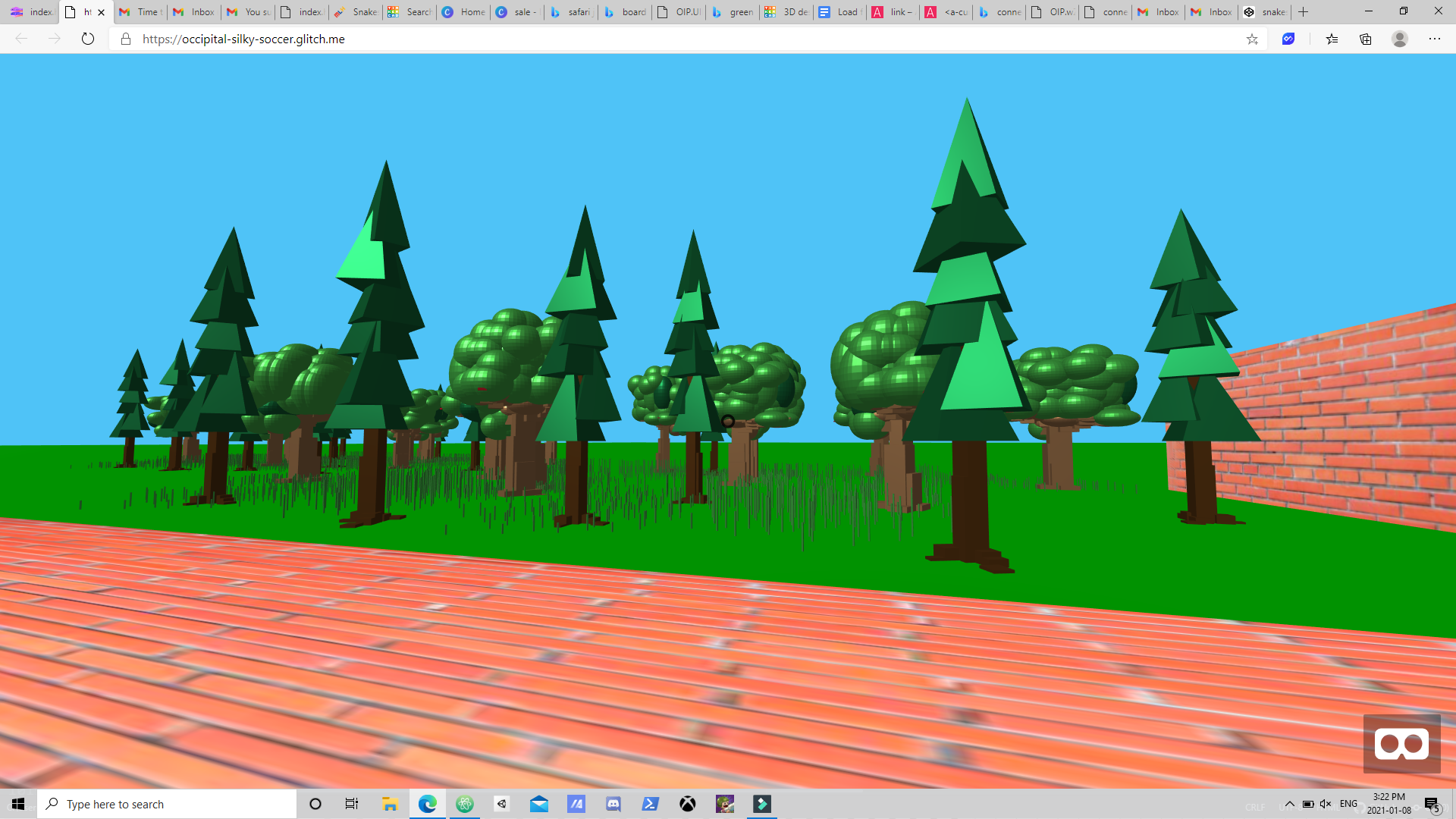Open the ENG language input selector
Screen dimensions: 1456x819
[1348, 804]
